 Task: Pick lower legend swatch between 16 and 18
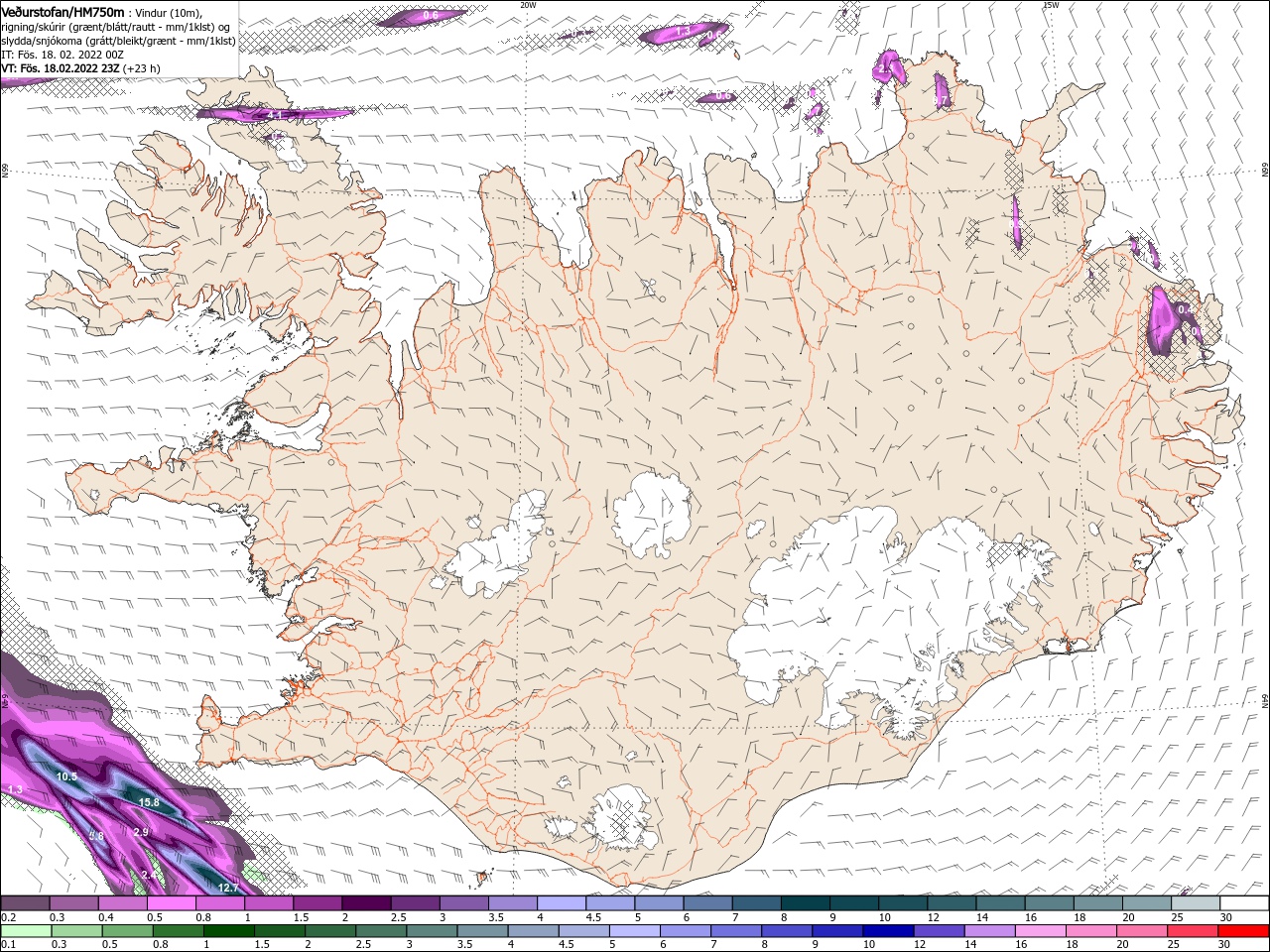pos(1040,931)
